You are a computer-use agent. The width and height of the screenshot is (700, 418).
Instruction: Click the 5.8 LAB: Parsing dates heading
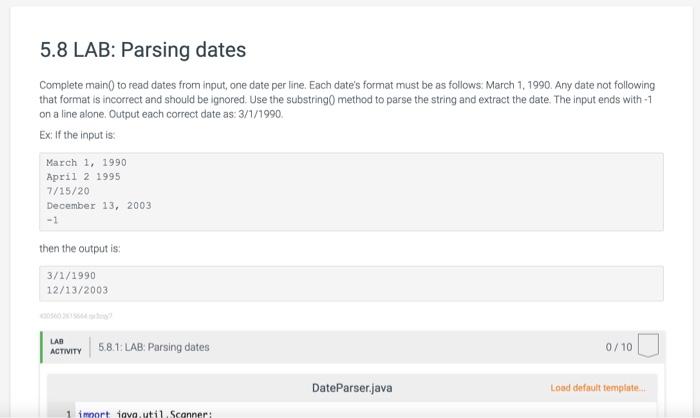[x=143, y=50]
